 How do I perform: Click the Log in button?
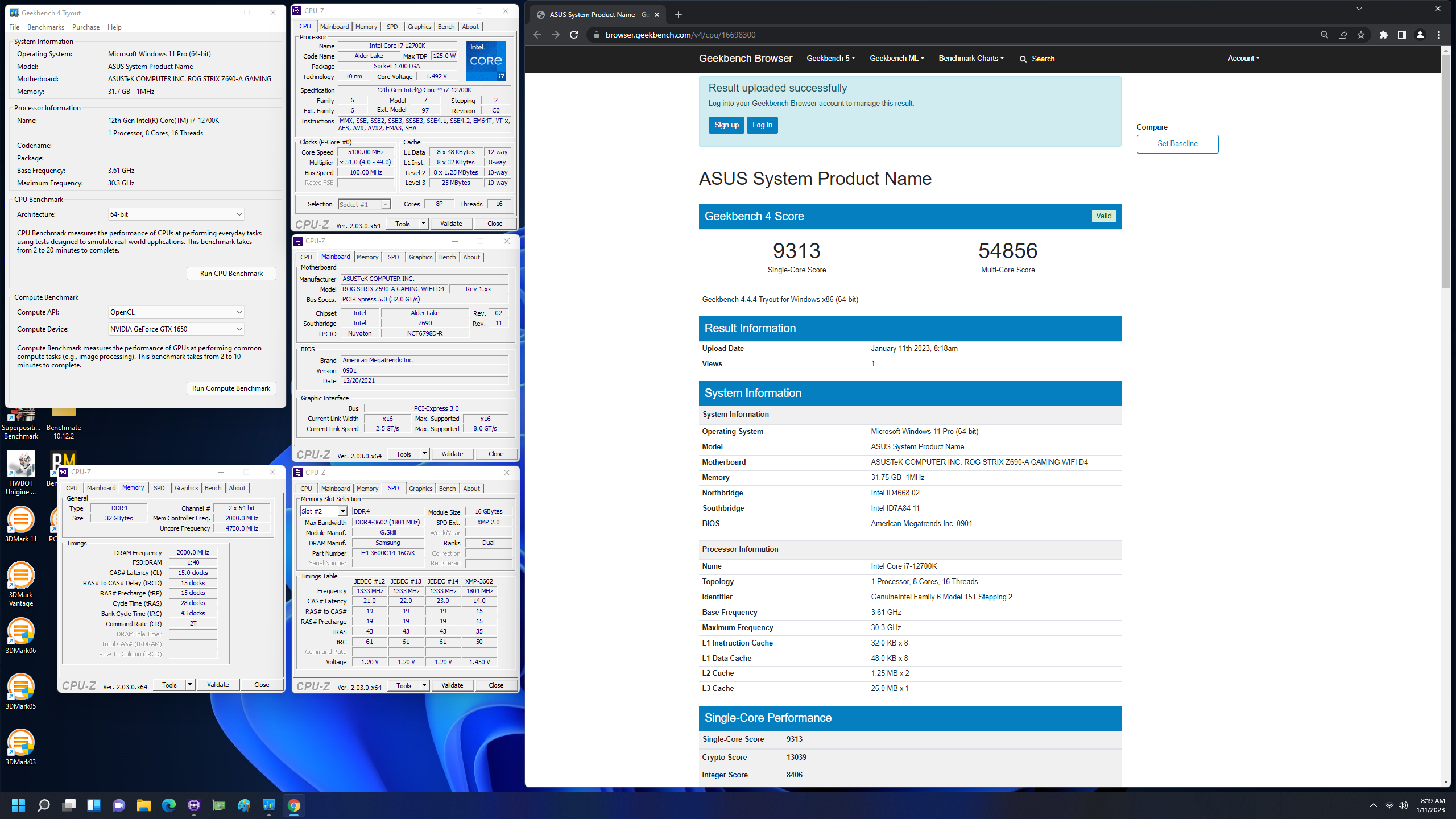pyautogui.click(x=762, y=125)
